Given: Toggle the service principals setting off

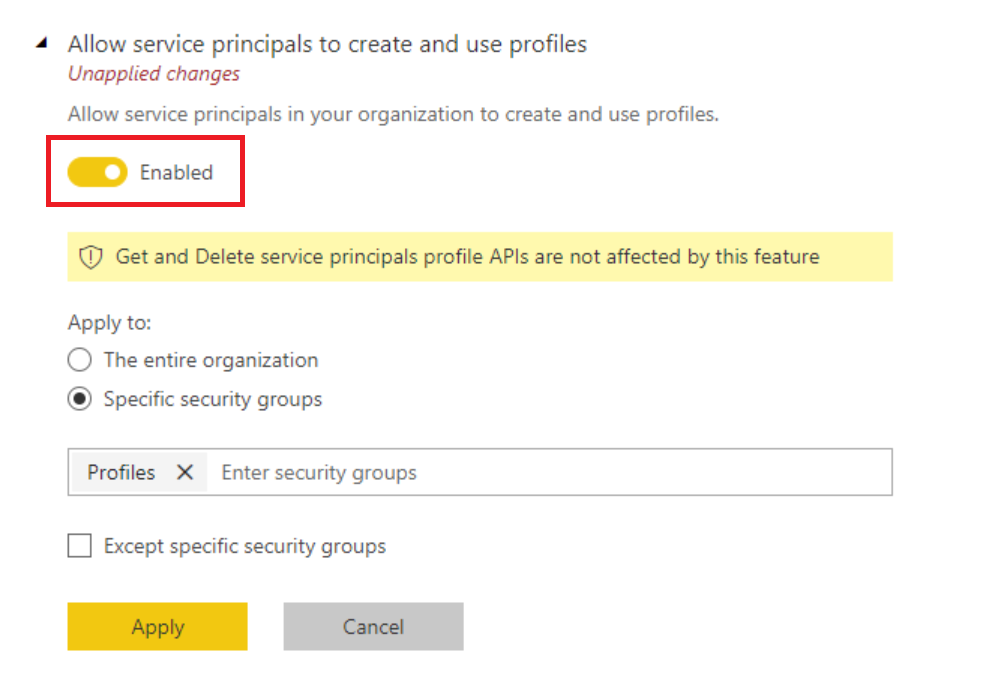Looking at the screenshot, I should coord(96,172).
